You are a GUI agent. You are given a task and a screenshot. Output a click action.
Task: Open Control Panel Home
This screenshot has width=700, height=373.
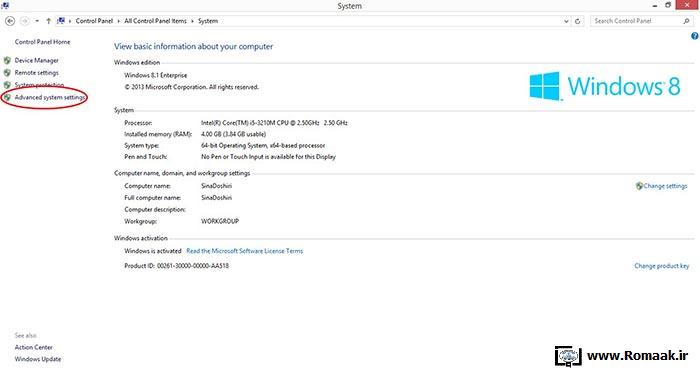pos(42,42)
